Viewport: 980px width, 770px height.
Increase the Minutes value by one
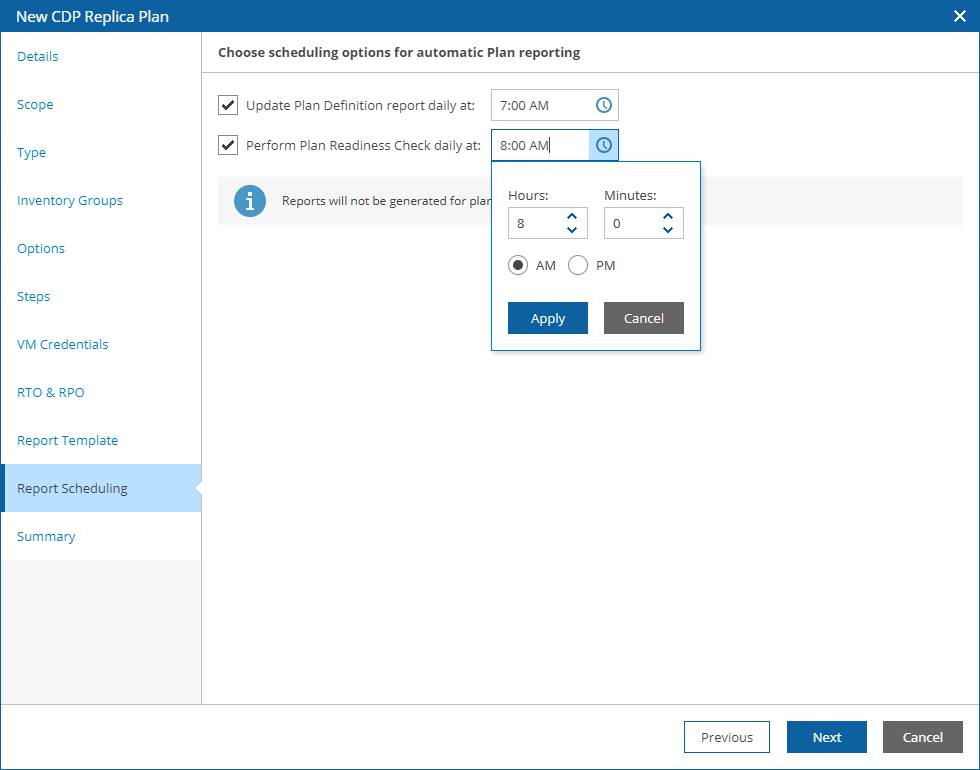[x=668, y=216]
